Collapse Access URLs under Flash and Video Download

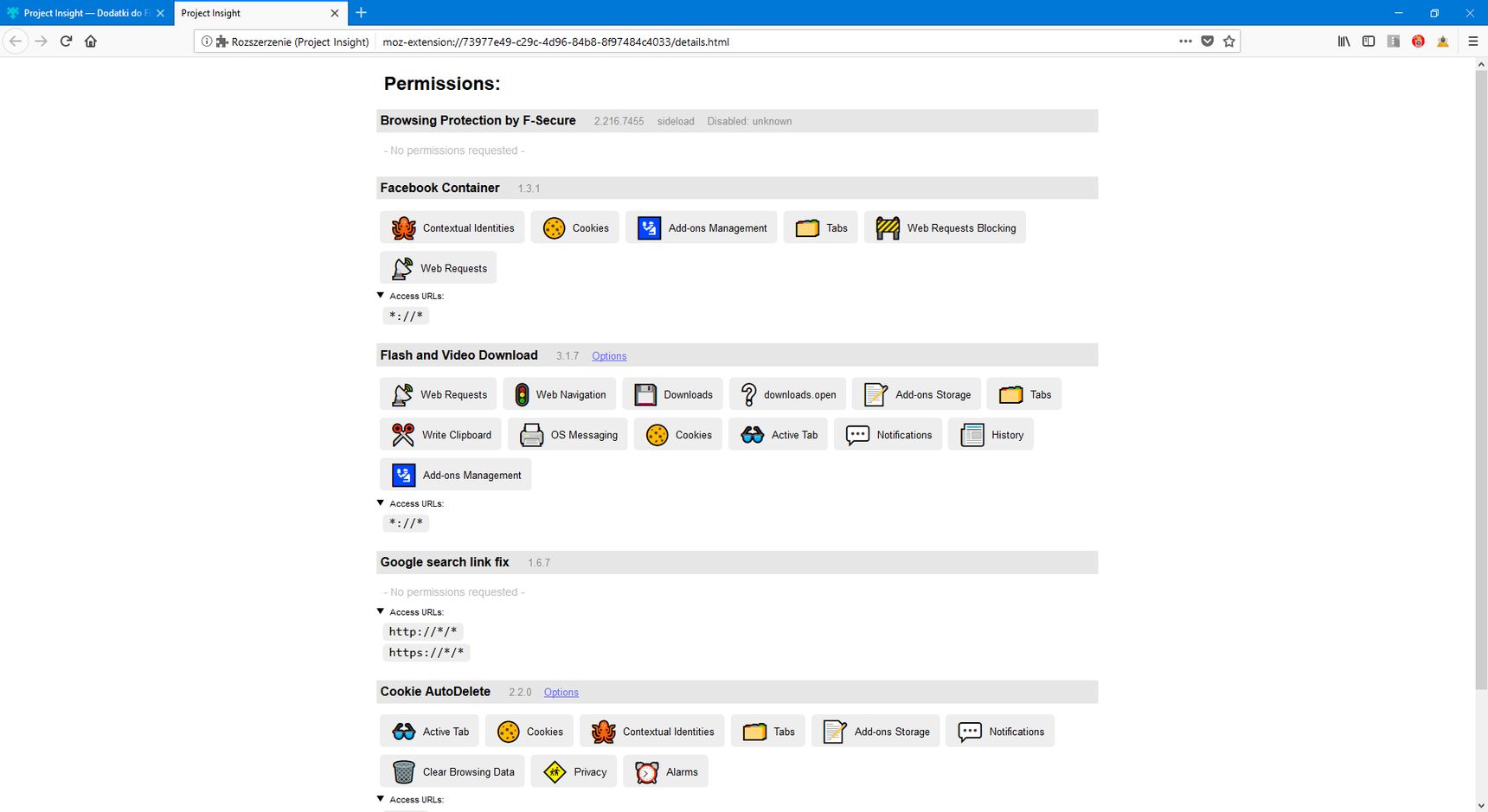click(x=381, y=503)
